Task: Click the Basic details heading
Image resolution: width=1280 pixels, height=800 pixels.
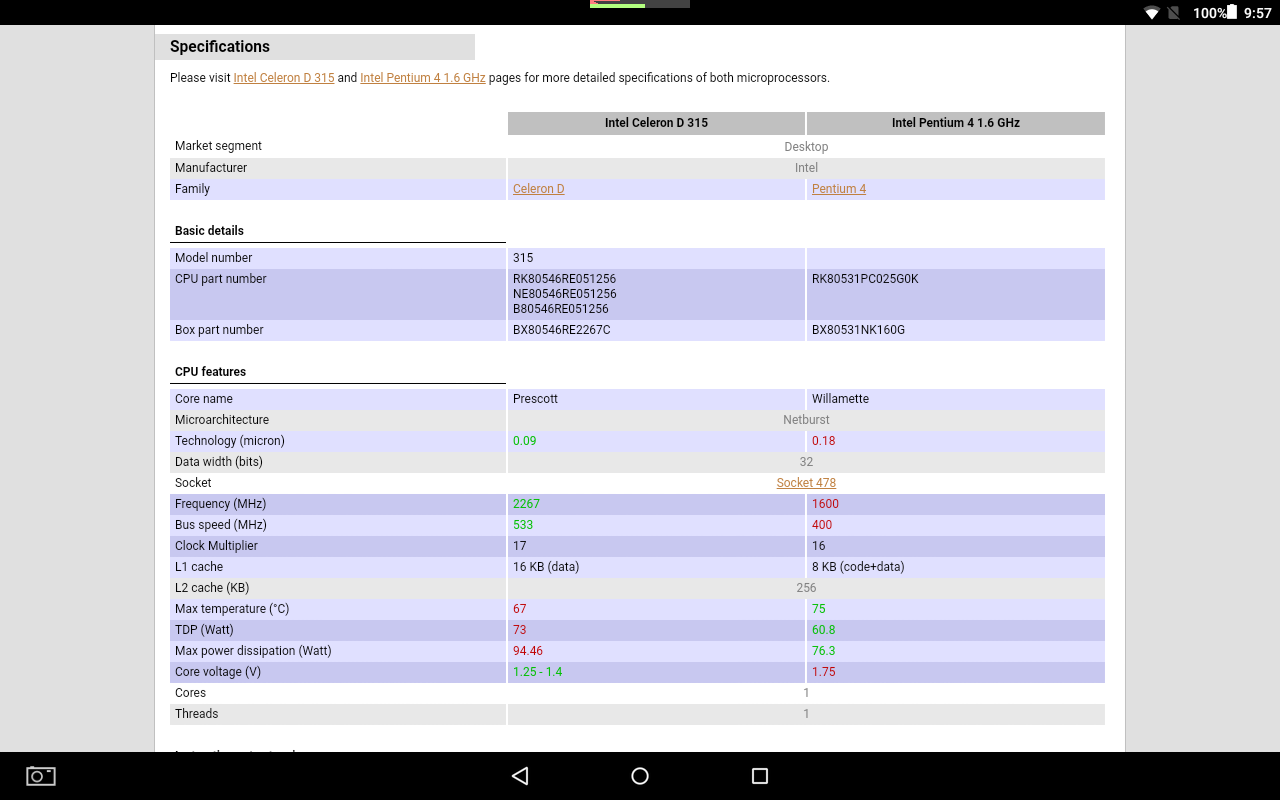Action: tap(209, 231)
